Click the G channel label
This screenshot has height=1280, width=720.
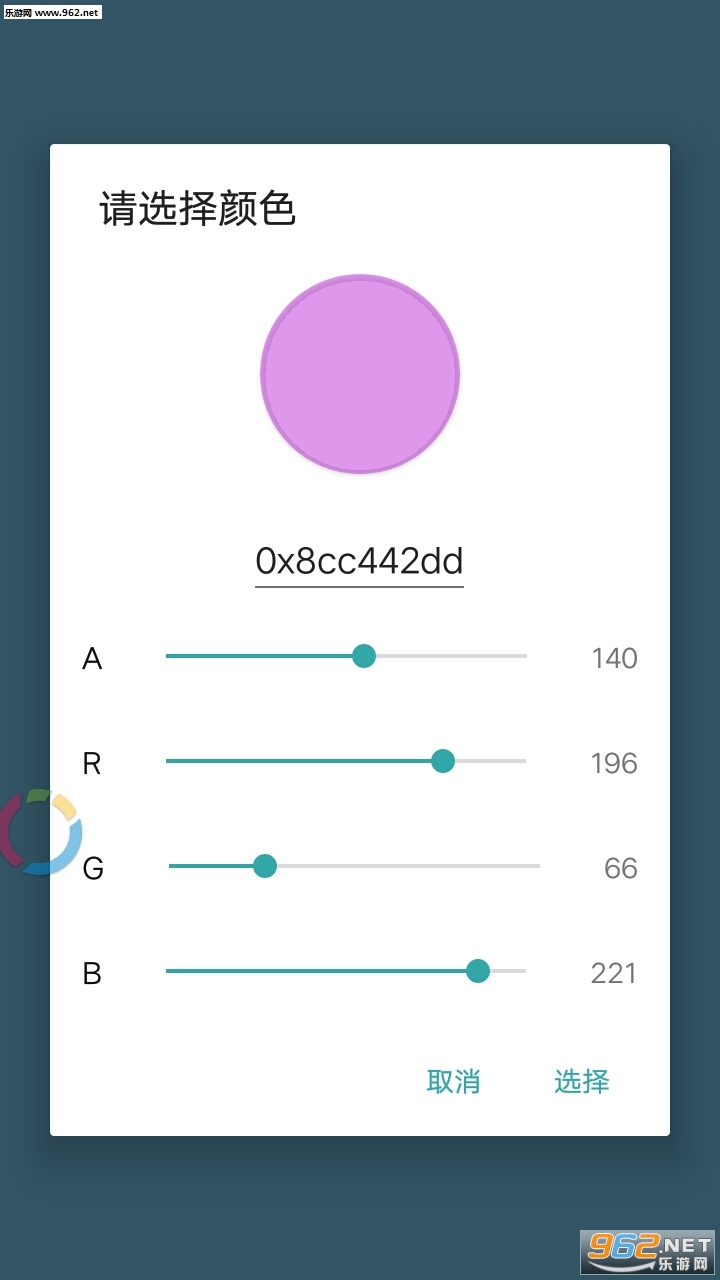point(92,868)
